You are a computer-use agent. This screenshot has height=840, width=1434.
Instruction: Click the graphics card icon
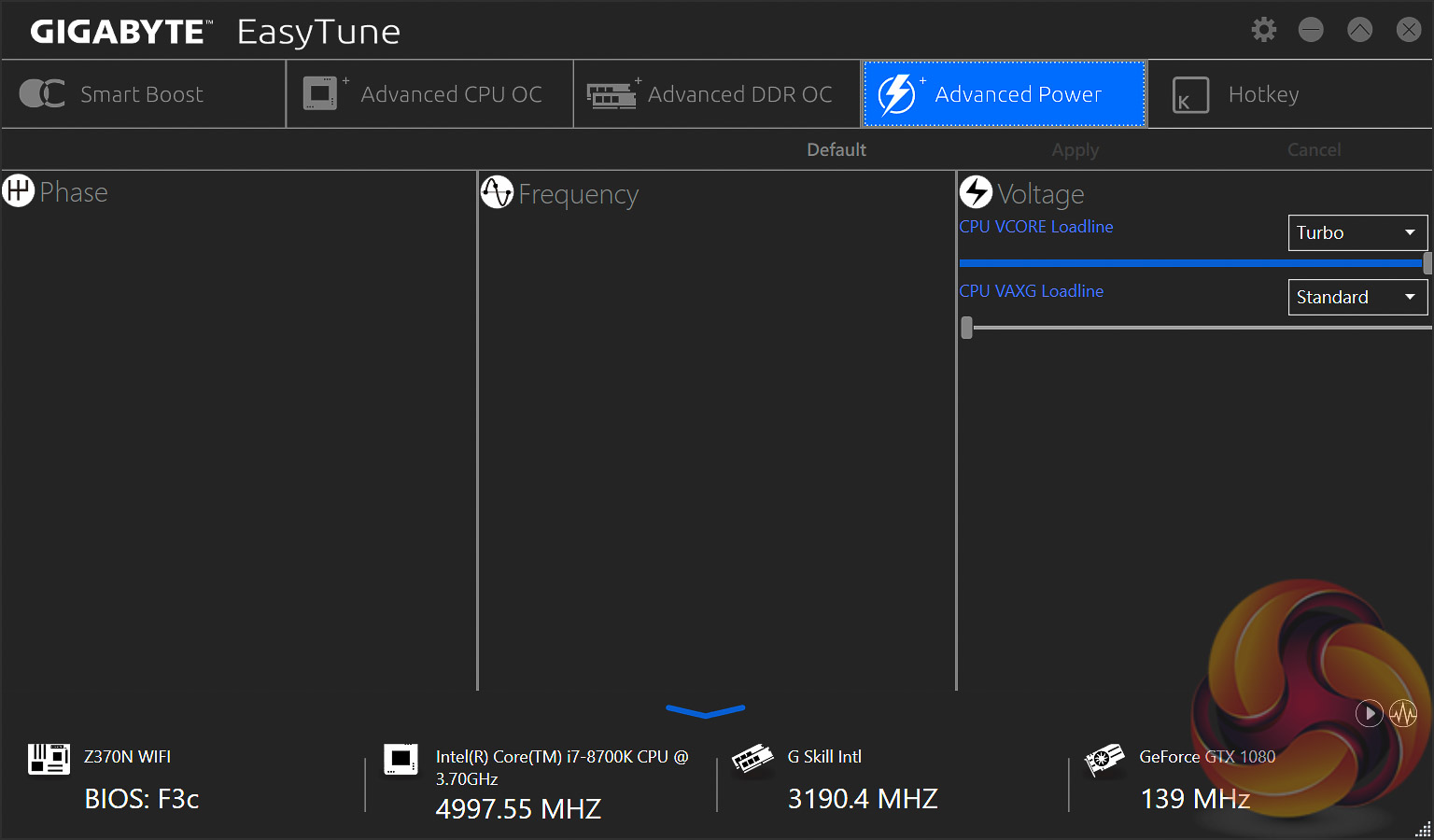point(1104,760)
